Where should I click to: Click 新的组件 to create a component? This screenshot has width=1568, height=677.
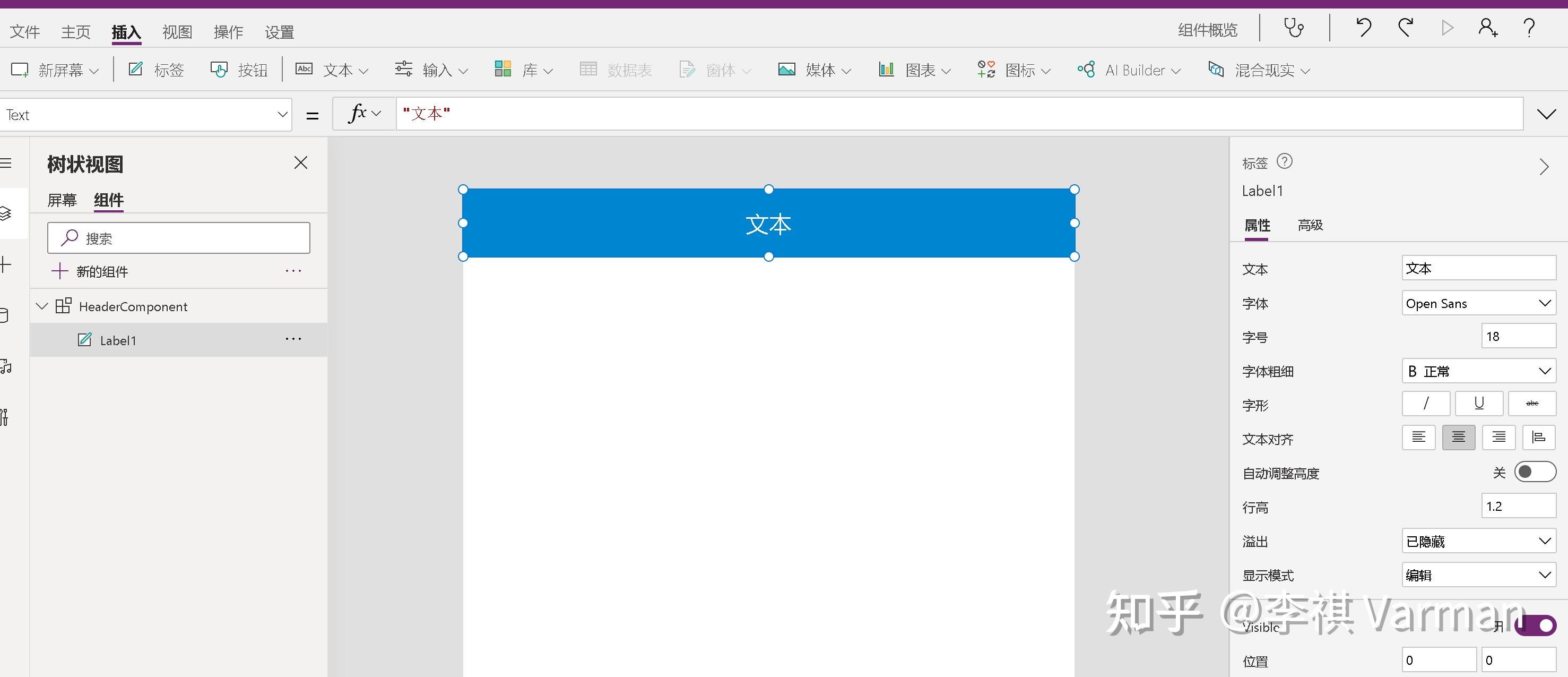103,271
